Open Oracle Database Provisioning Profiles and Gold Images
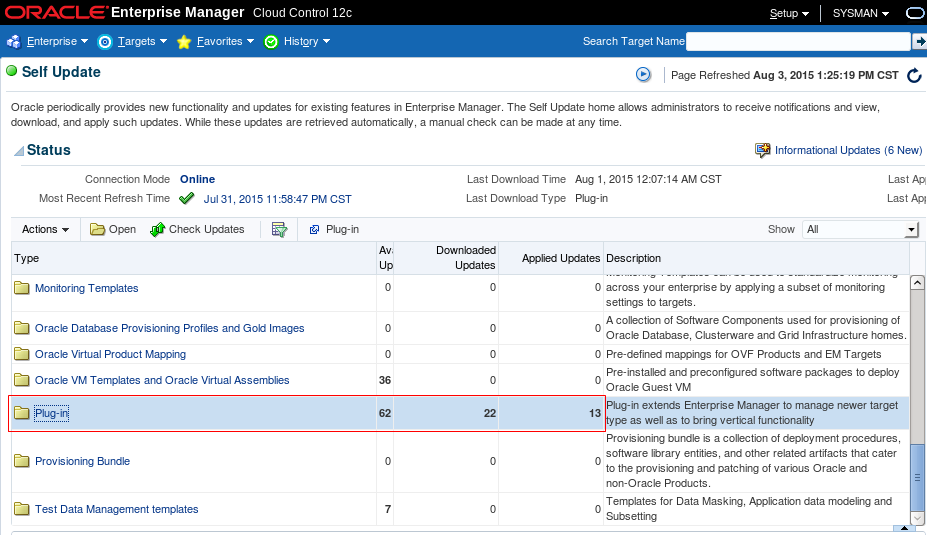 pos(170,328)
